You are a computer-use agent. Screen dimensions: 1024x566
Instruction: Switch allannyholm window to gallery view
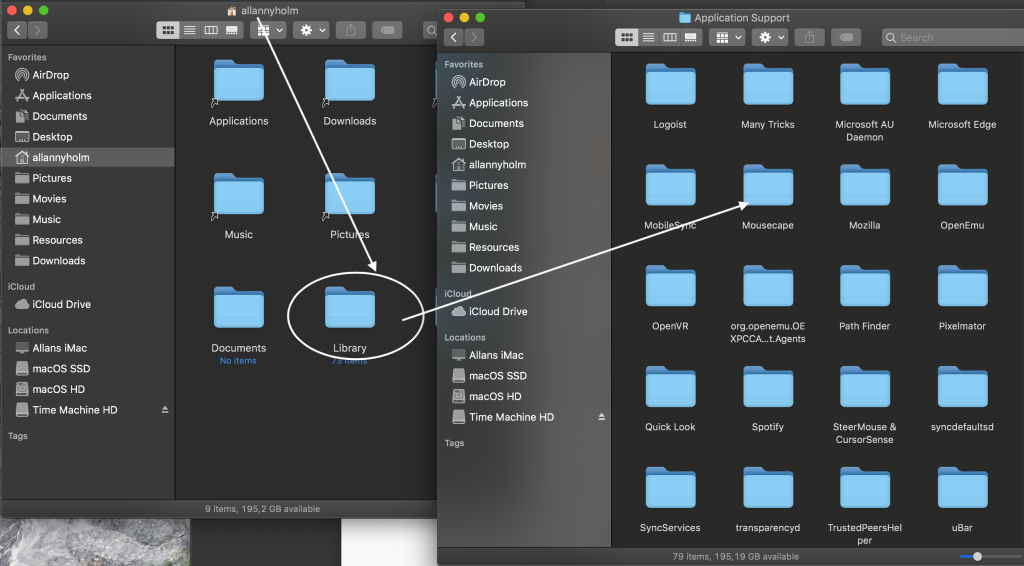pos(232,30)
